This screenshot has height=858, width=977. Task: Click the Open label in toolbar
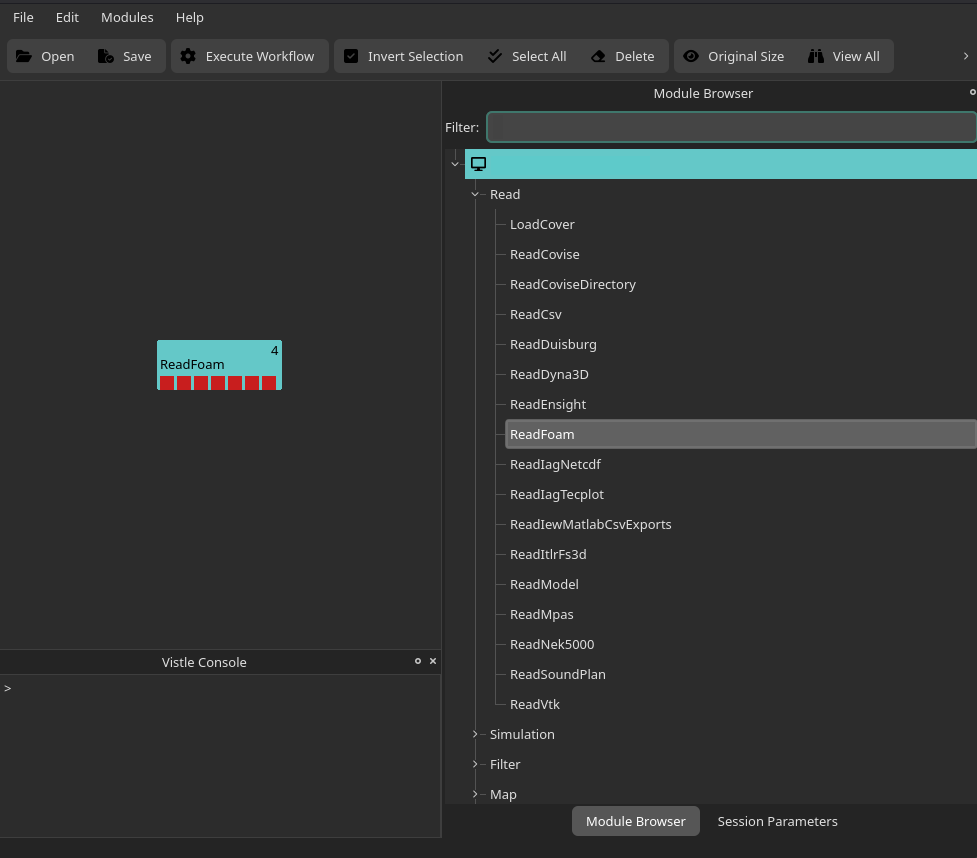point(57,56)
